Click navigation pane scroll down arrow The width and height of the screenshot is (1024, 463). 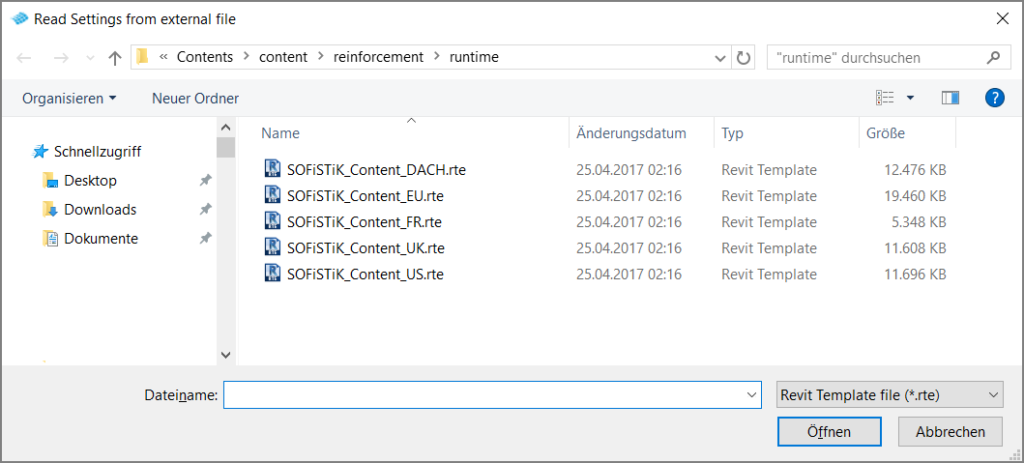[226, 355]
